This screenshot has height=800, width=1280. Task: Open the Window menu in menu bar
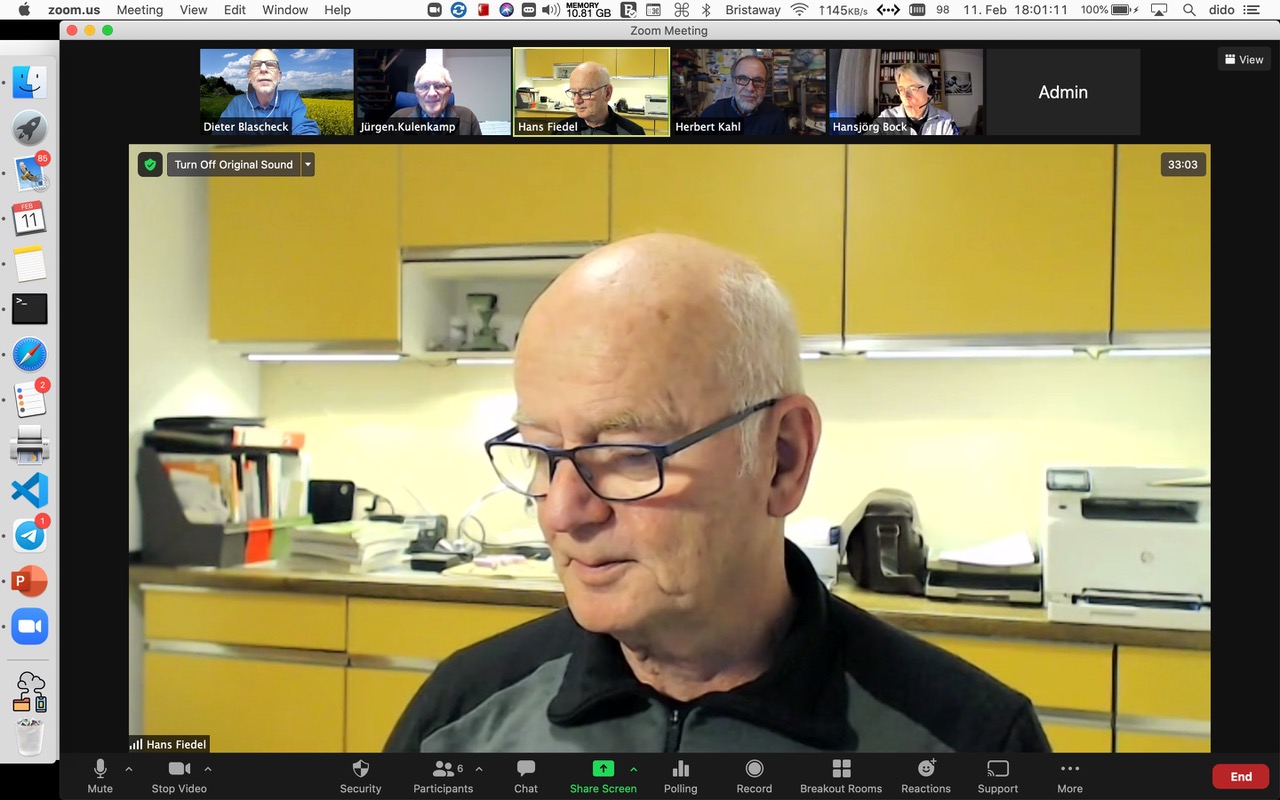[x=285, y=10]
